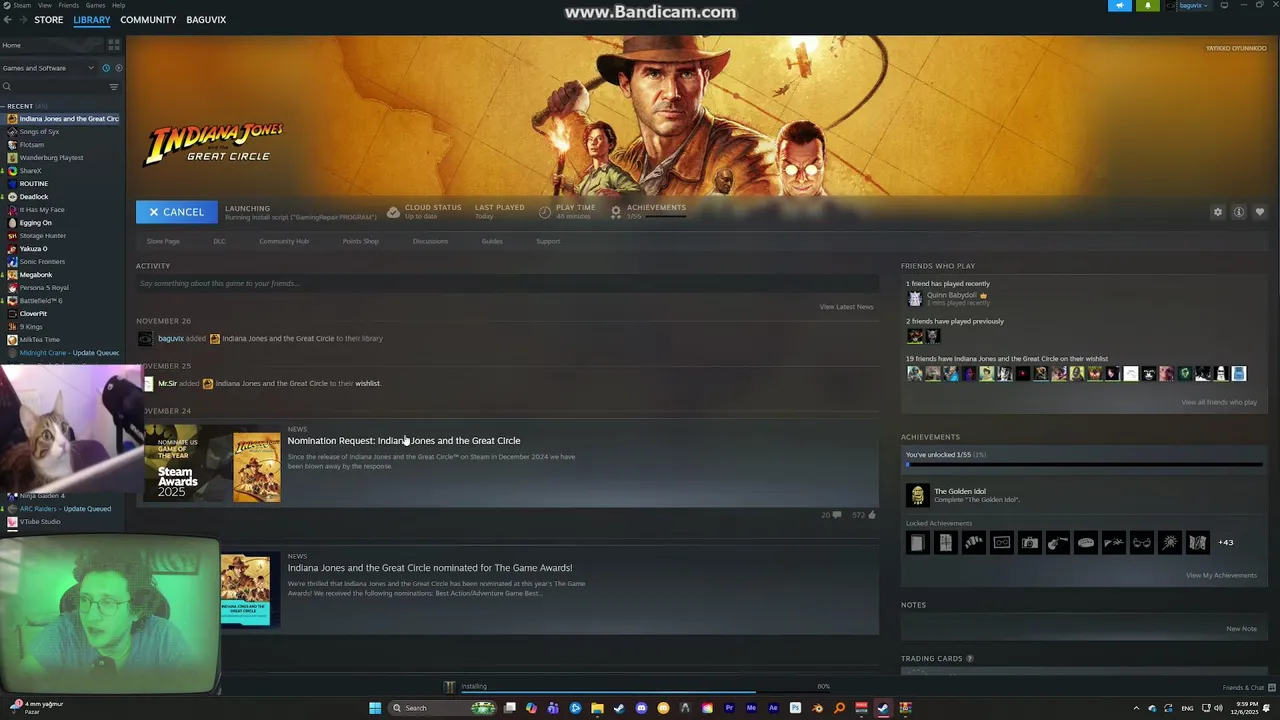Screen dimensions: 1280x720
Task: Open the Friends menu
Action: 70,5
